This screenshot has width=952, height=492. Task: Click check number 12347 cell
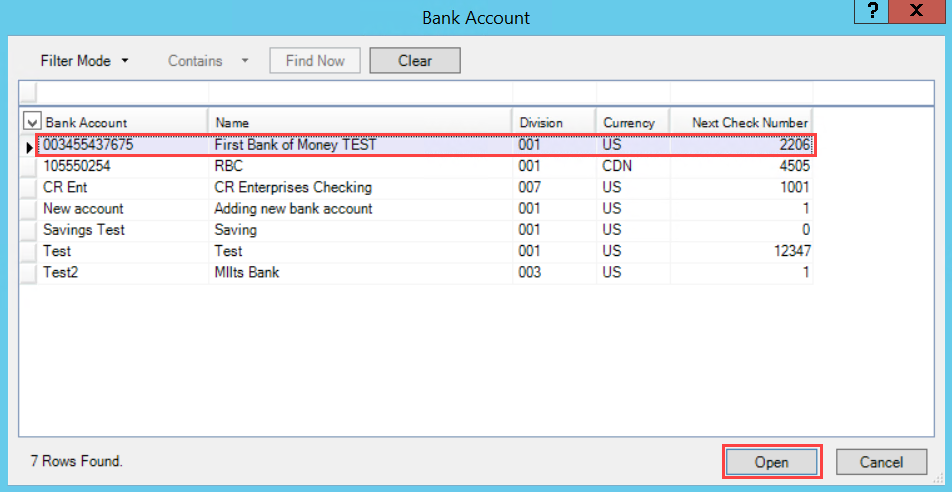coord(742,251)
